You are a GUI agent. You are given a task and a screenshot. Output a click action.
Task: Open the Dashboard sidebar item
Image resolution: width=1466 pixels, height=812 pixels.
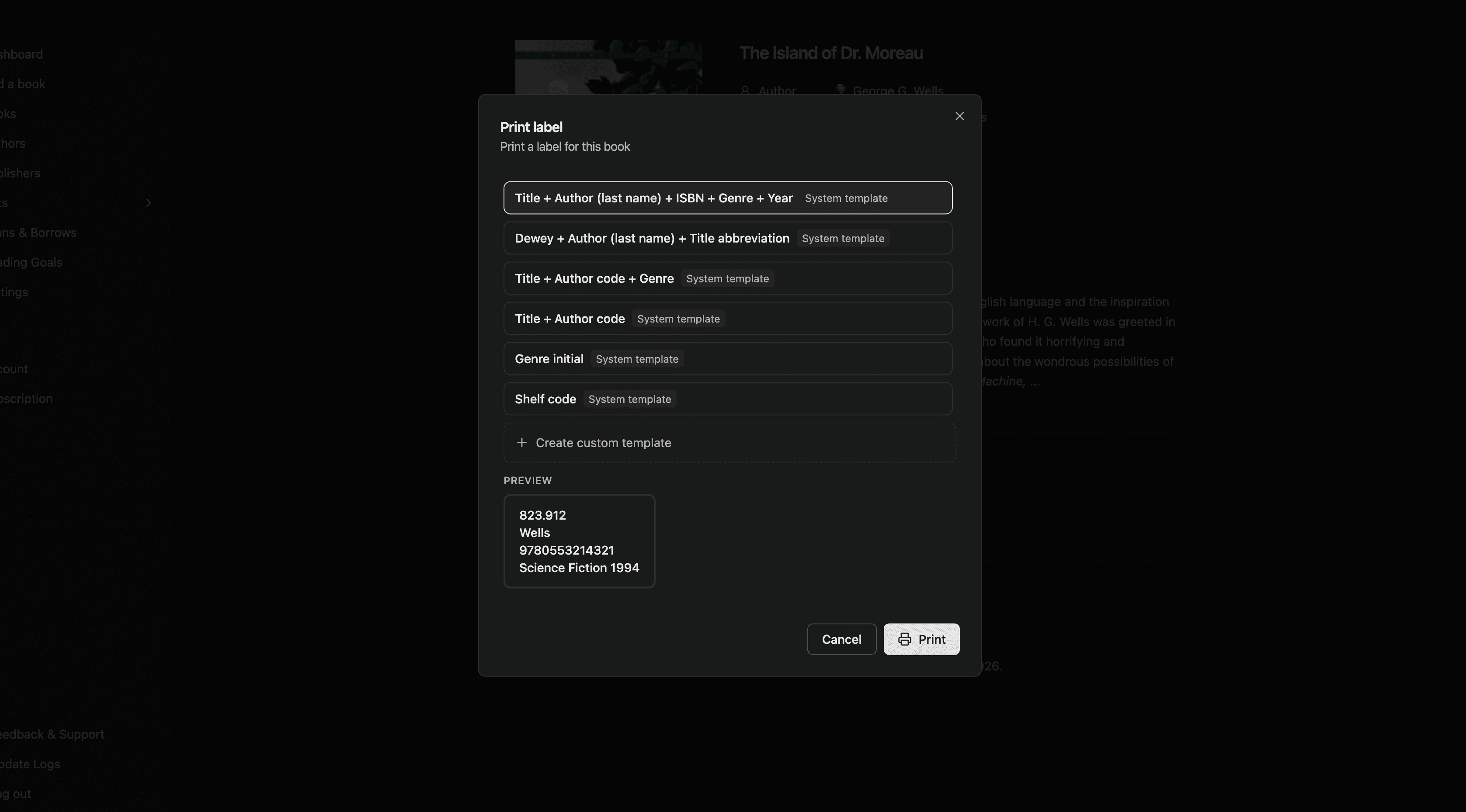[x=21, y=55]
